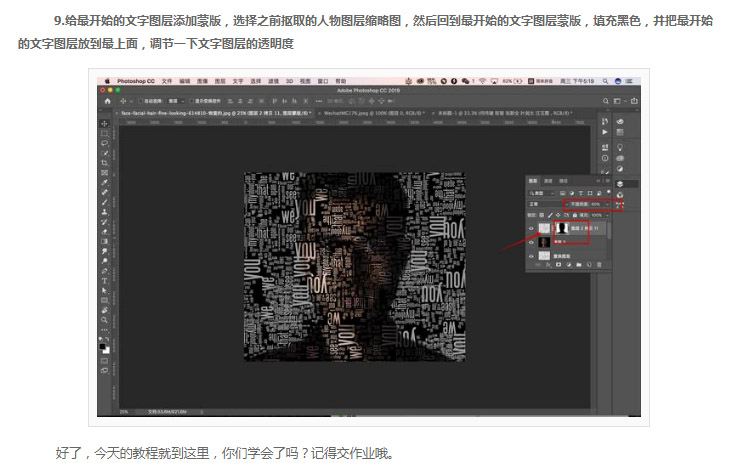
Task: Enable the Auto-Select checkbox
Action: tap(141, 101)
